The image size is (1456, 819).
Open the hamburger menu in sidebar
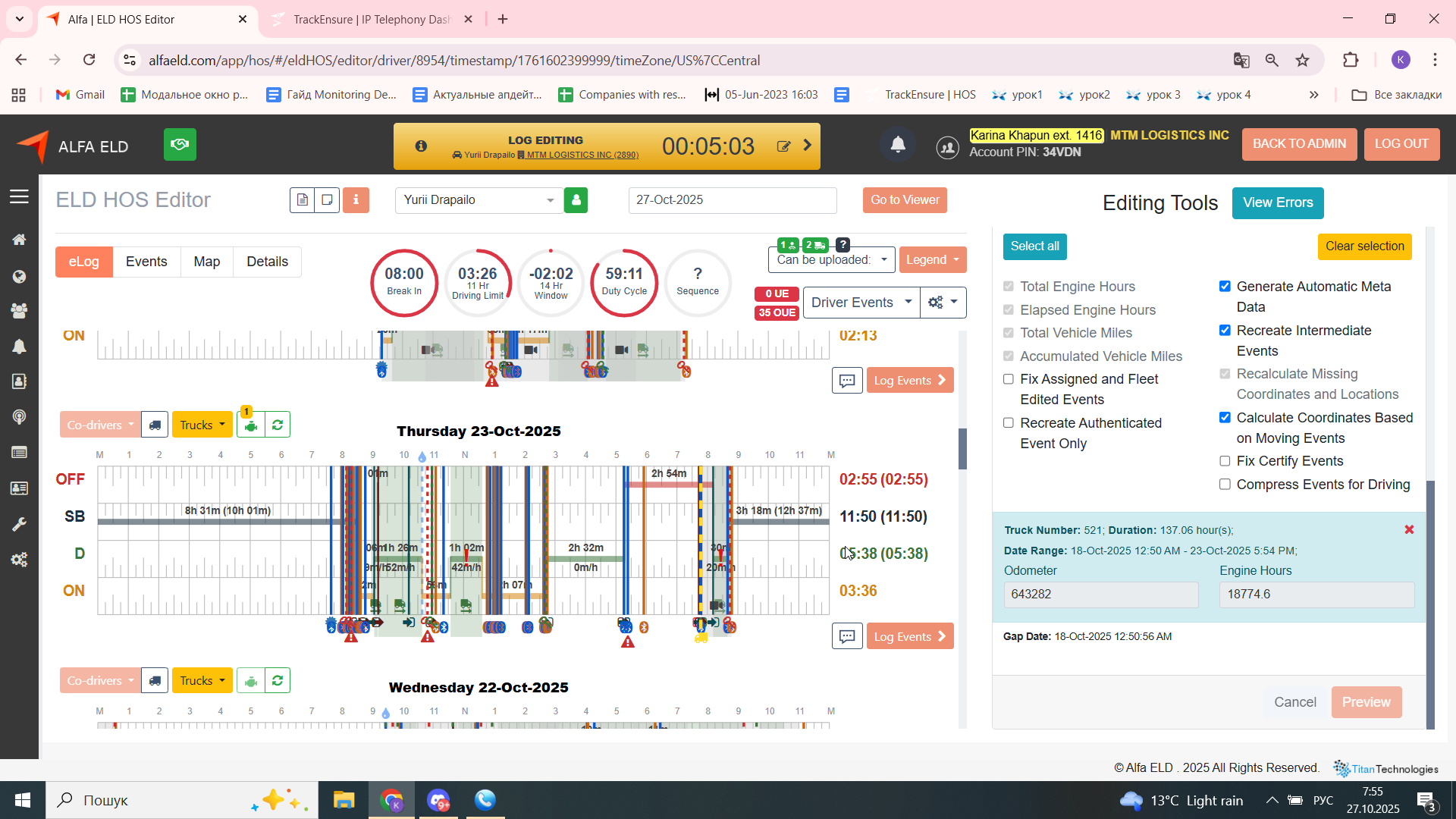19,197
